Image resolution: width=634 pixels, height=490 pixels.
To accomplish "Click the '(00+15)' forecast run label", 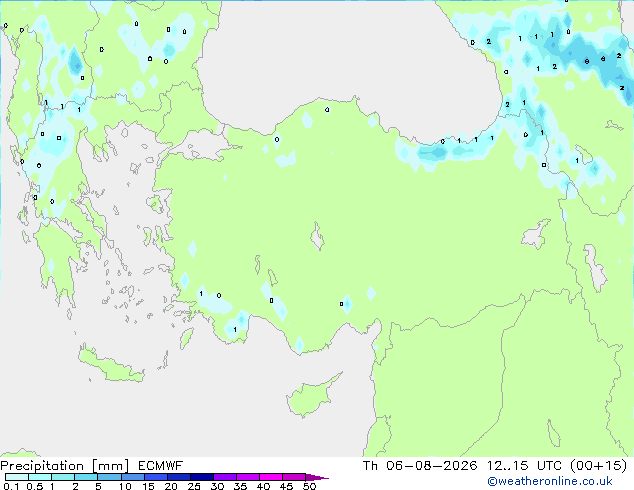I will pos(598,466).
